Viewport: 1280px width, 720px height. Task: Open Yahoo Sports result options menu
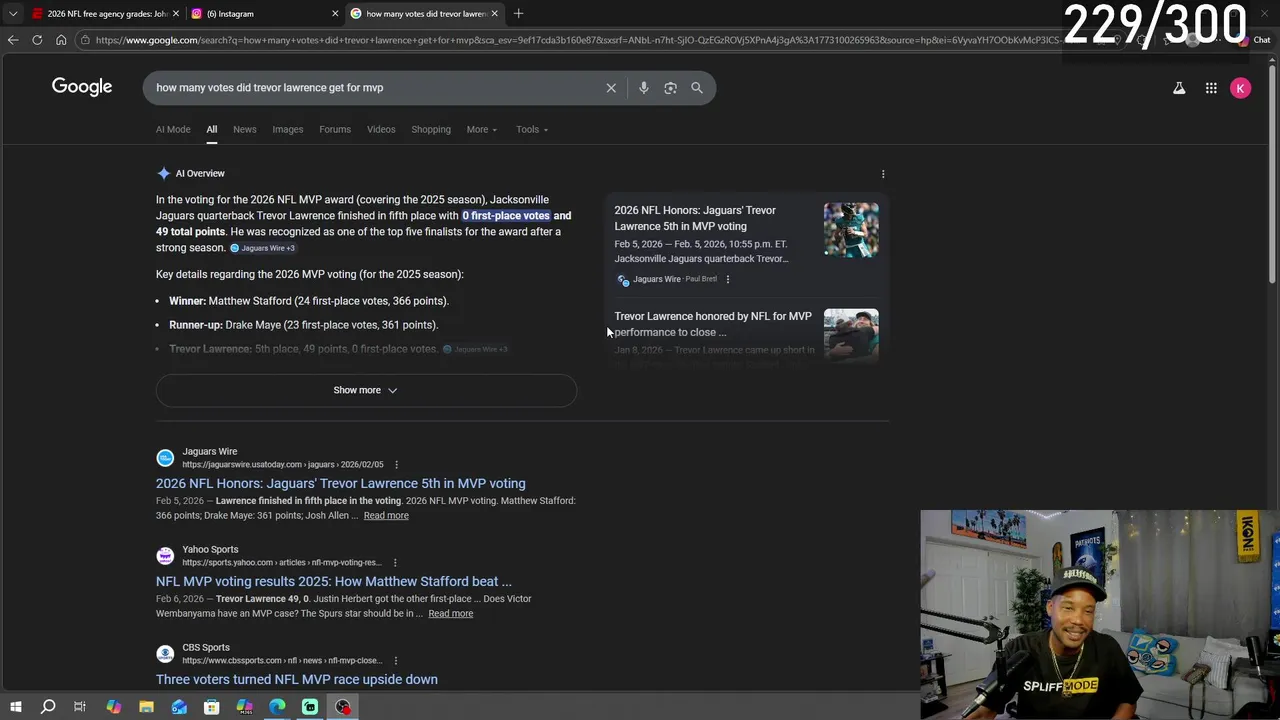[395, 562]
